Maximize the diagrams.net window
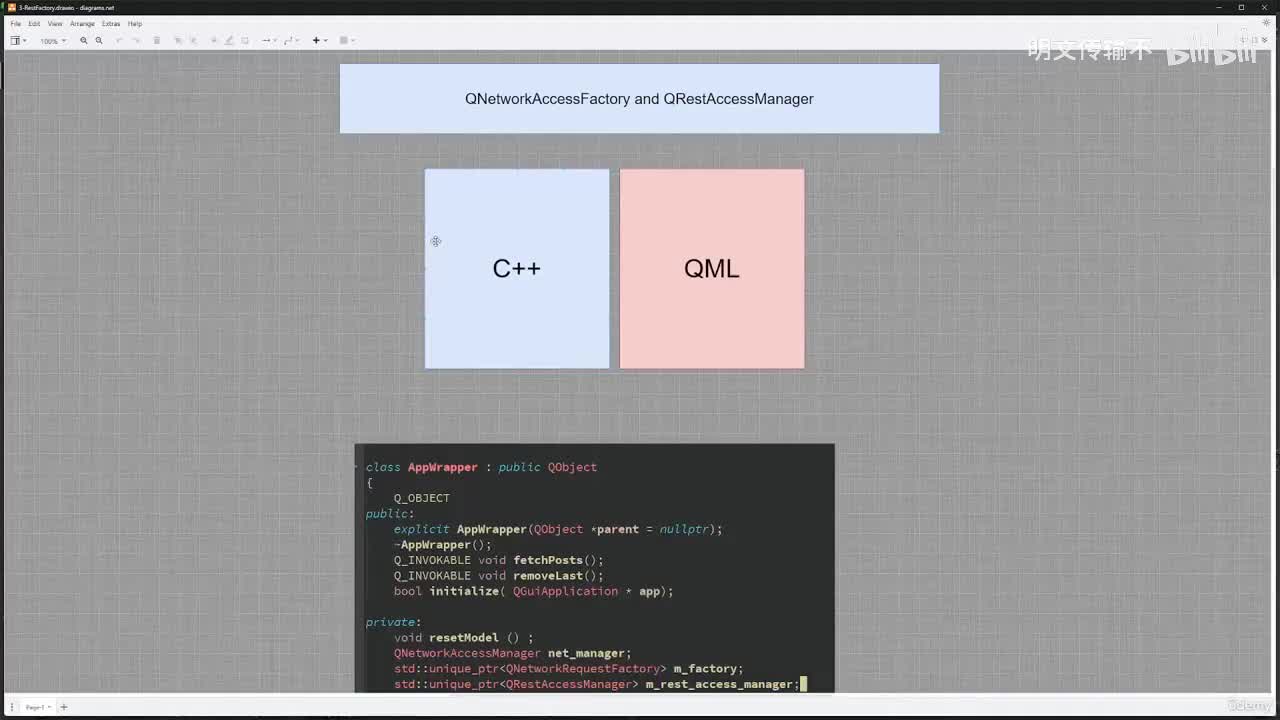 click(1242, 7)
